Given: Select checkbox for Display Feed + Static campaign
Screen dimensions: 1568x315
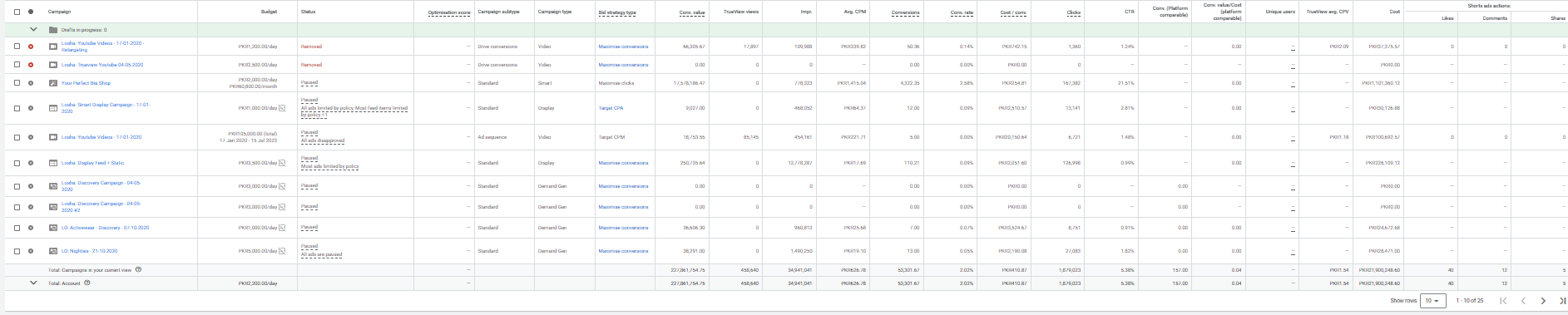Looking at the screenshot, I should coord(17,163).
